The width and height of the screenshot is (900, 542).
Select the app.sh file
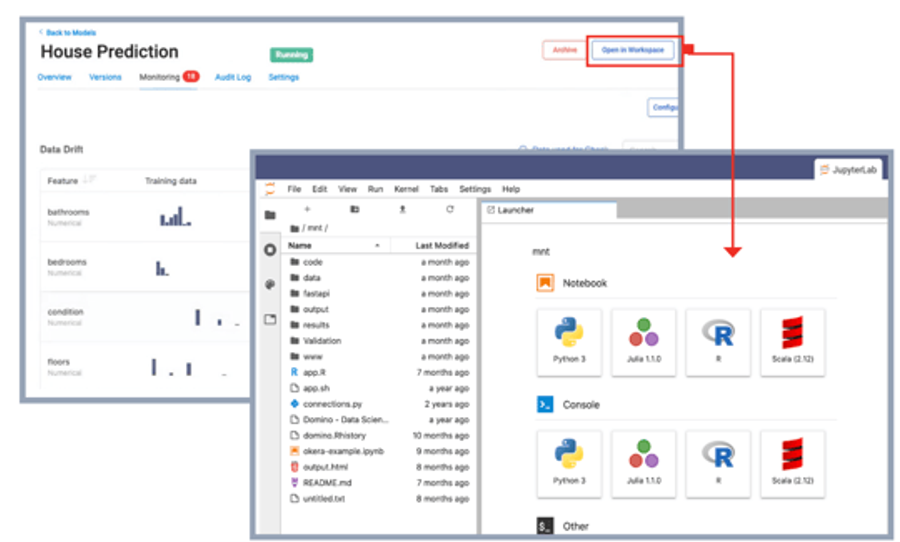(379, 388)
